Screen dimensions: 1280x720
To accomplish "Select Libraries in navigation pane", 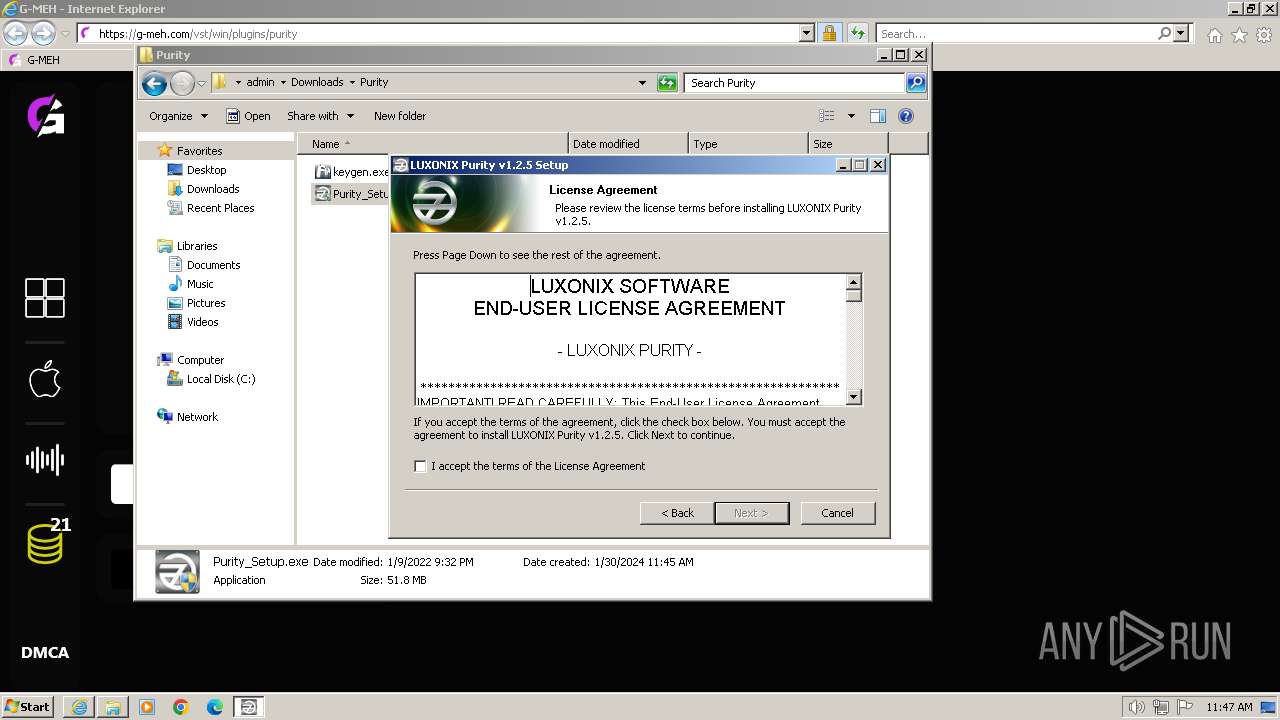I will pos(197,246).
